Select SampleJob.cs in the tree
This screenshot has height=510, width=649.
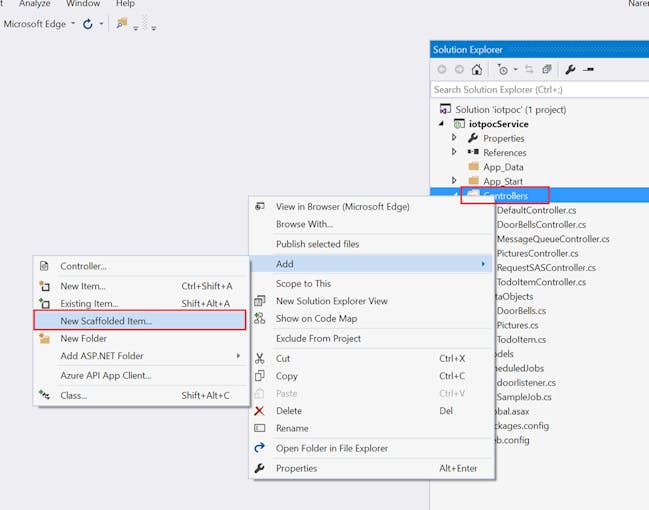524,397
